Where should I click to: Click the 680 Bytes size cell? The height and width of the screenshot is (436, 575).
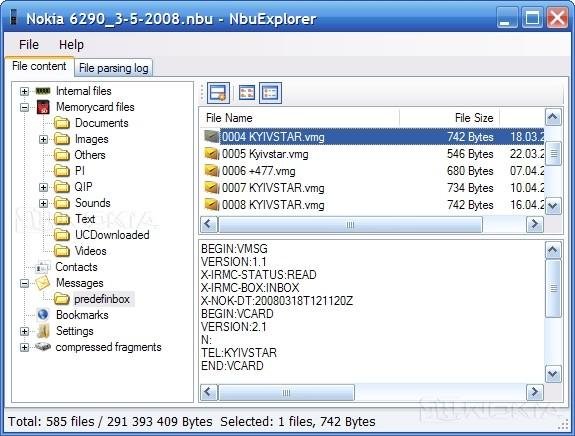[x=470, y=171]
